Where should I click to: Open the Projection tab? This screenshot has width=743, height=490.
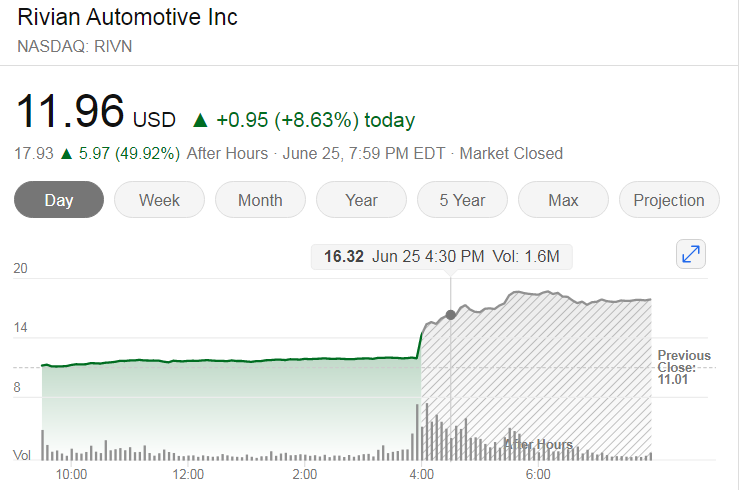[669, 200]
